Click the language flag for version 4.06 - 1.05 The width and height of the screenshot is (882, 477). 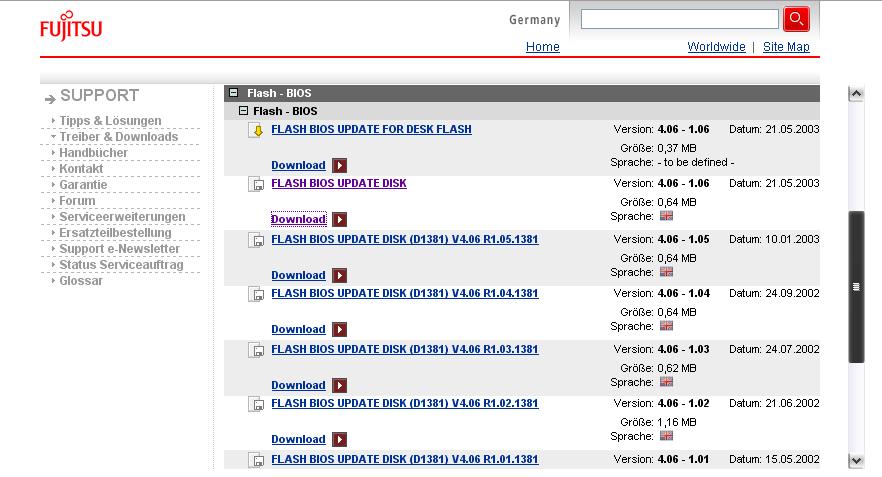tap(667, 272)
